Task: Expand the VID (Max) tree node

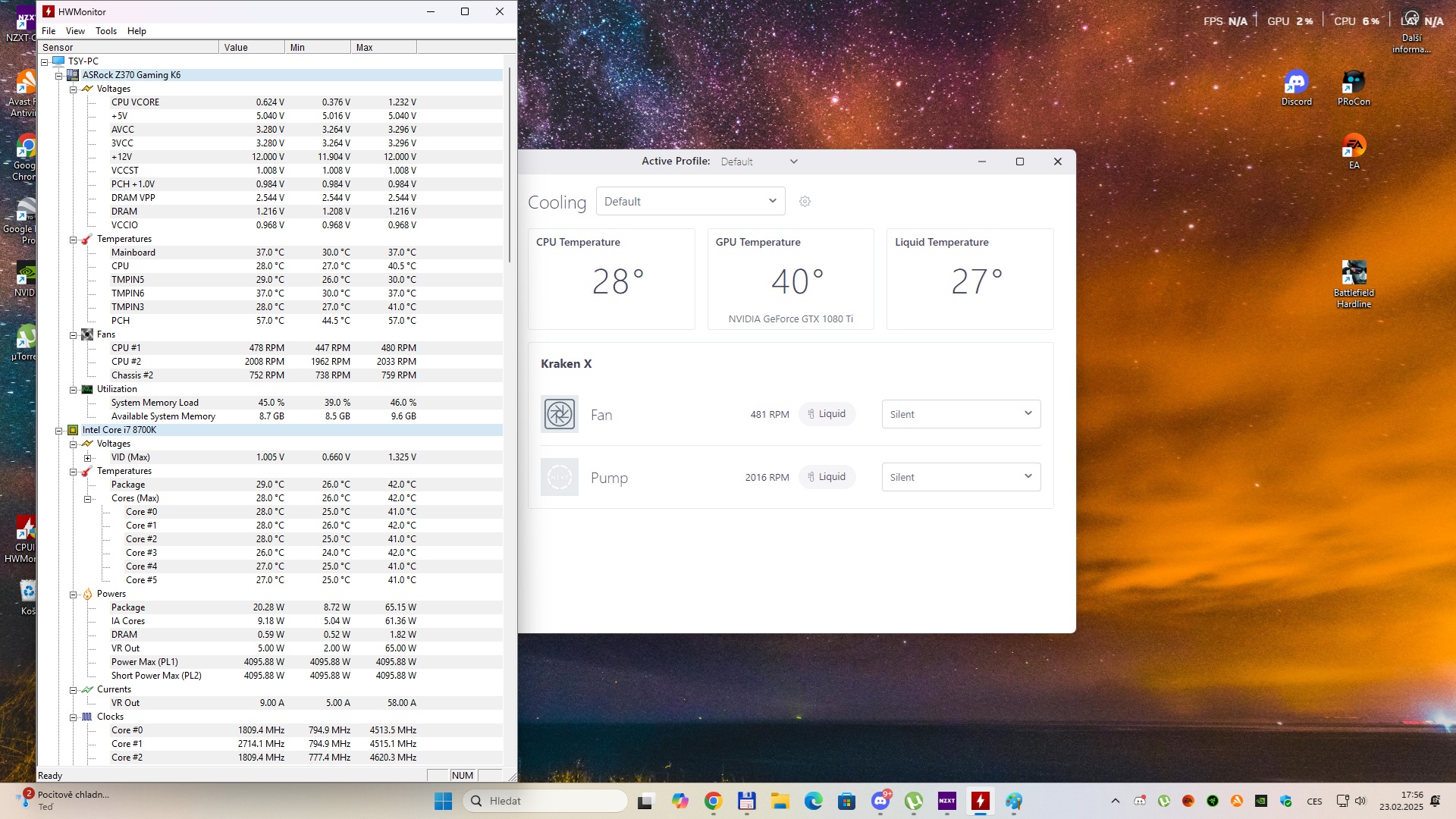Action: point(87,458)
